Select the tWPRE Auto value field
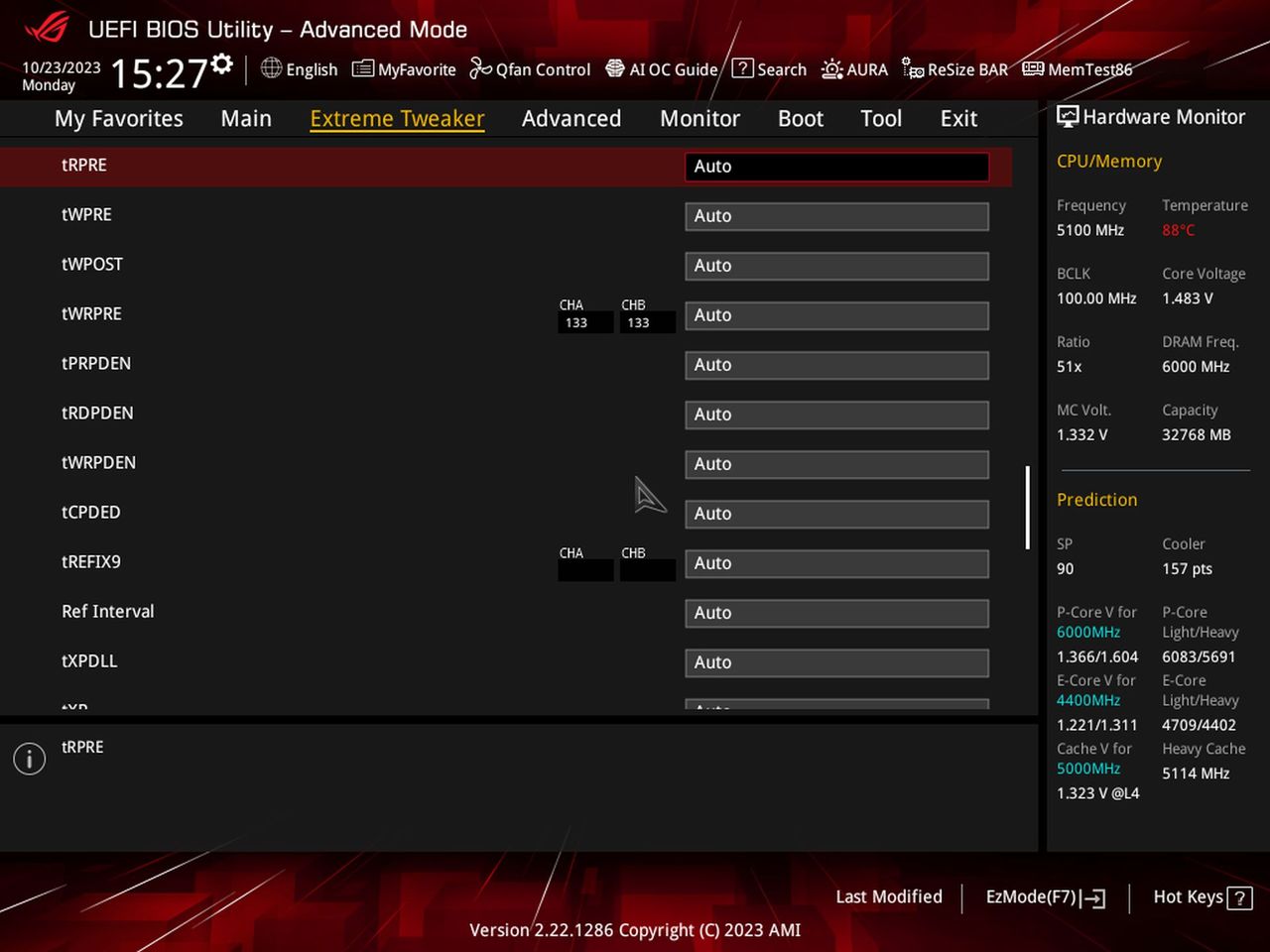Screen dimensions: 1270x952 pos(837,216)
